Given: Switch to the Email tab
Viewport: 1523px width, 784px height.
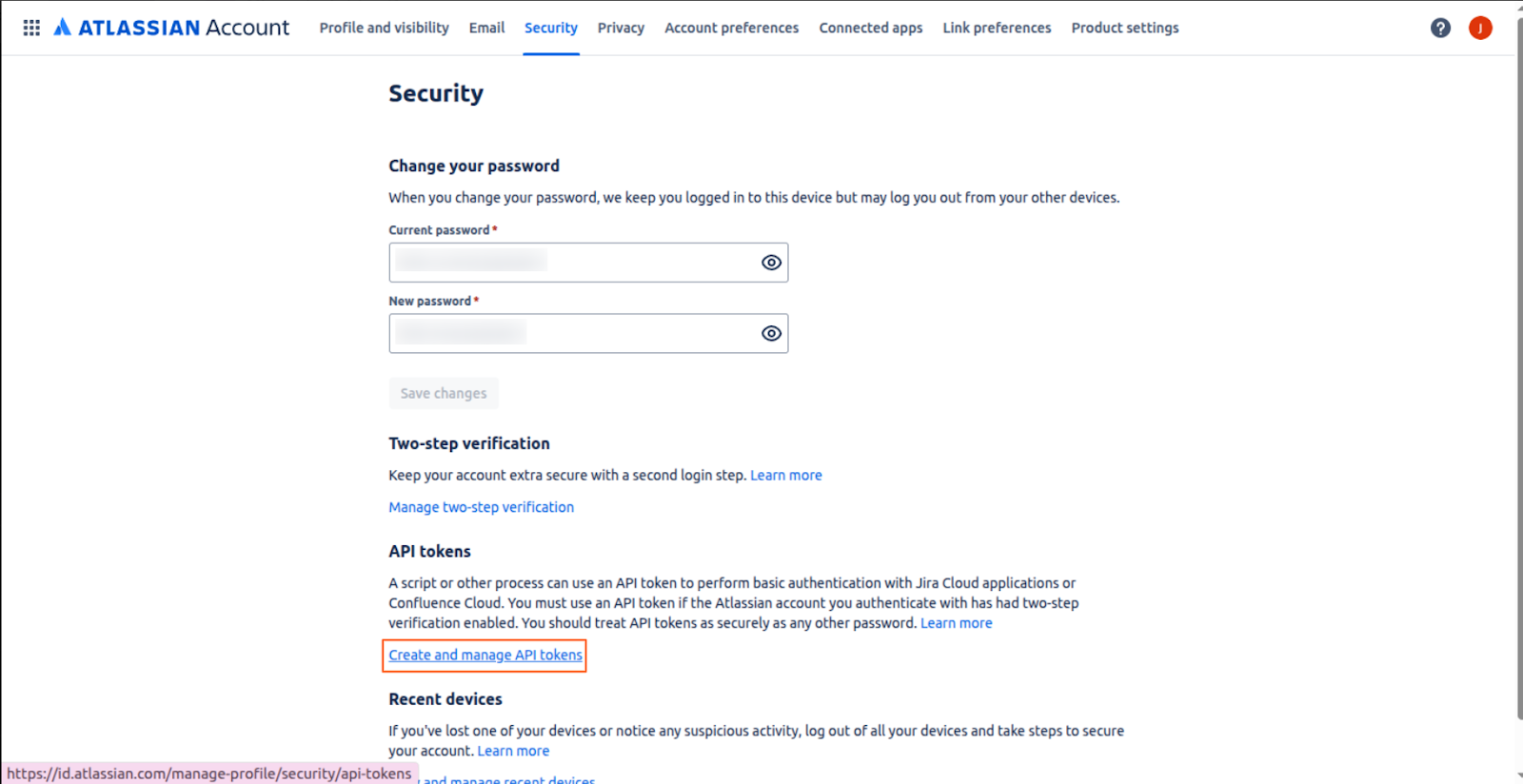Looking at the screenshot, I should pyautogui.click(x=486, y=28).
